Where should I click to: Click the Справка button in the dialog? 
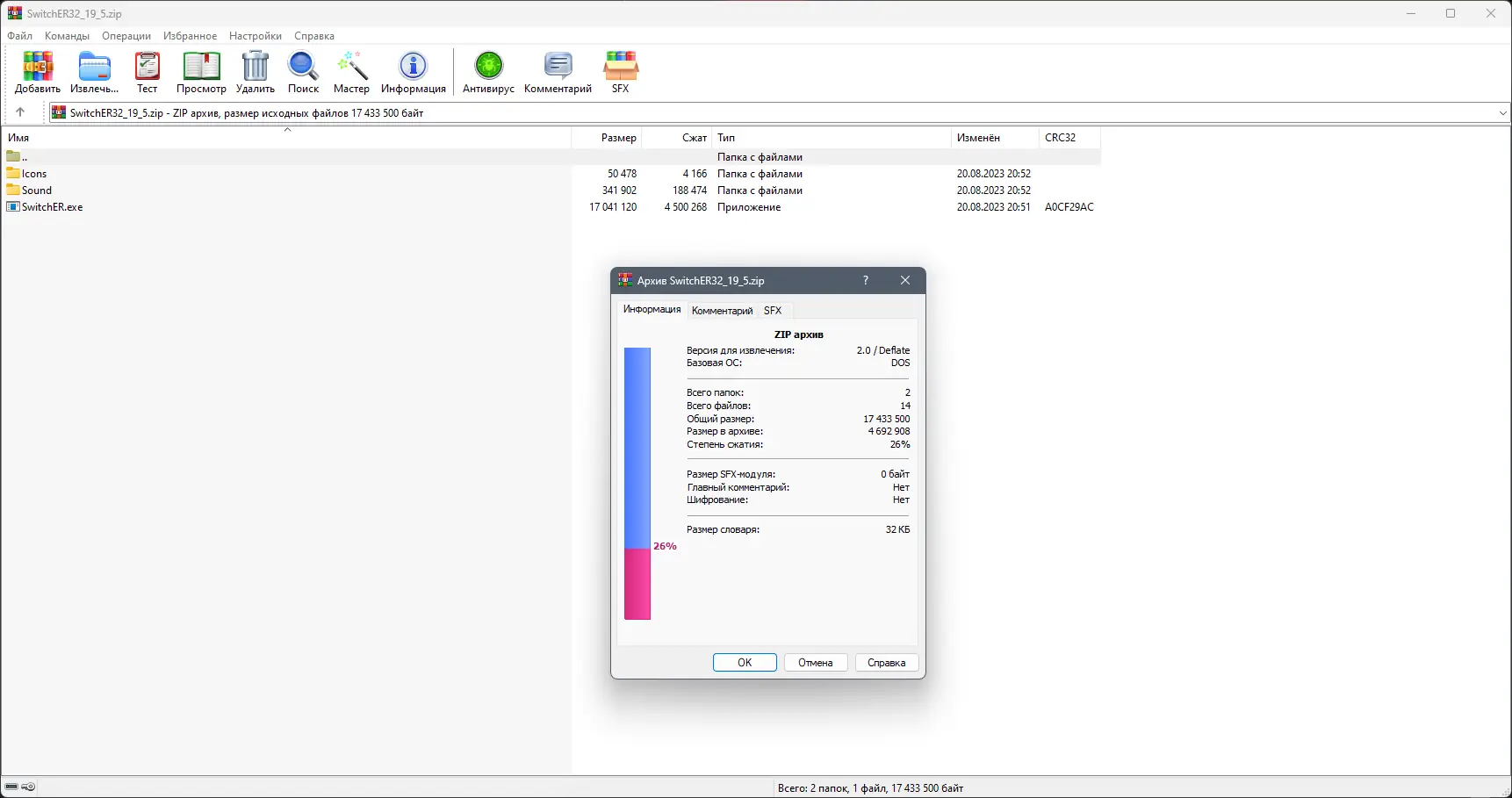[x=887, y=663]
